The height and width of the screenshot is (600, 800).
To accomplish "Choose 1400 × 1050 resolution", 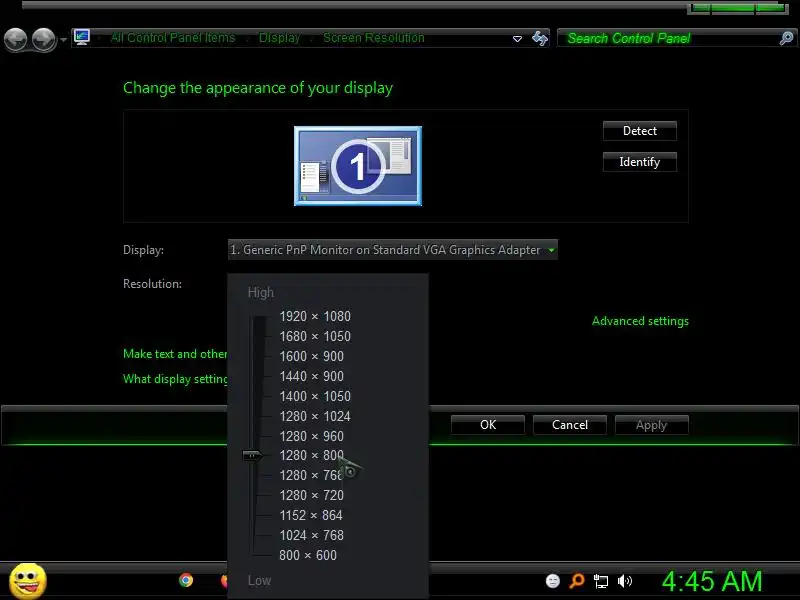I will [x=315, y=396].
